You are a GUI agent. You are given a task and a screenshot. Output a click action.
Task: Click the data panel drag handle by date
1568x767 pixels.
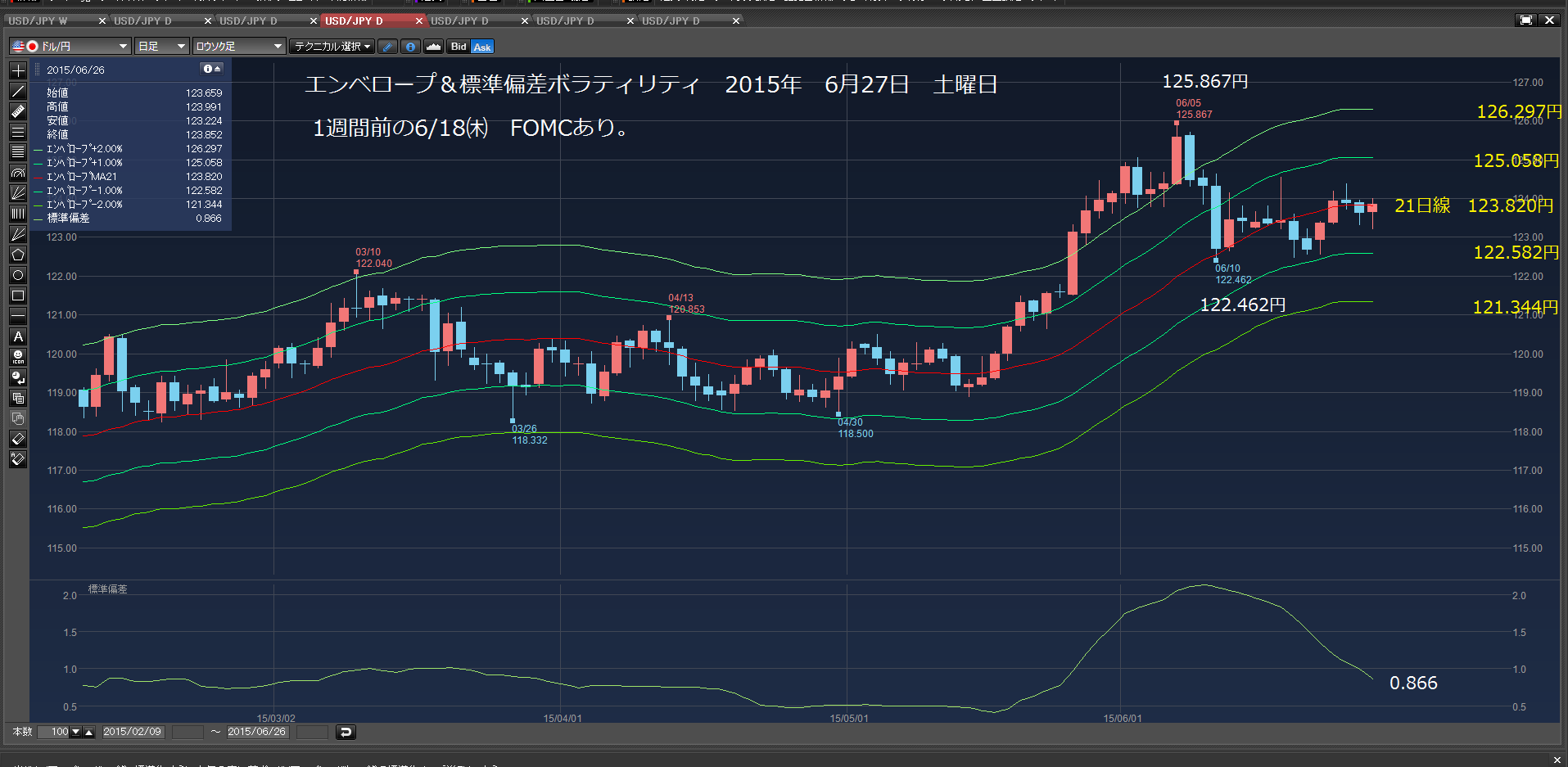[x=37, y=70]
